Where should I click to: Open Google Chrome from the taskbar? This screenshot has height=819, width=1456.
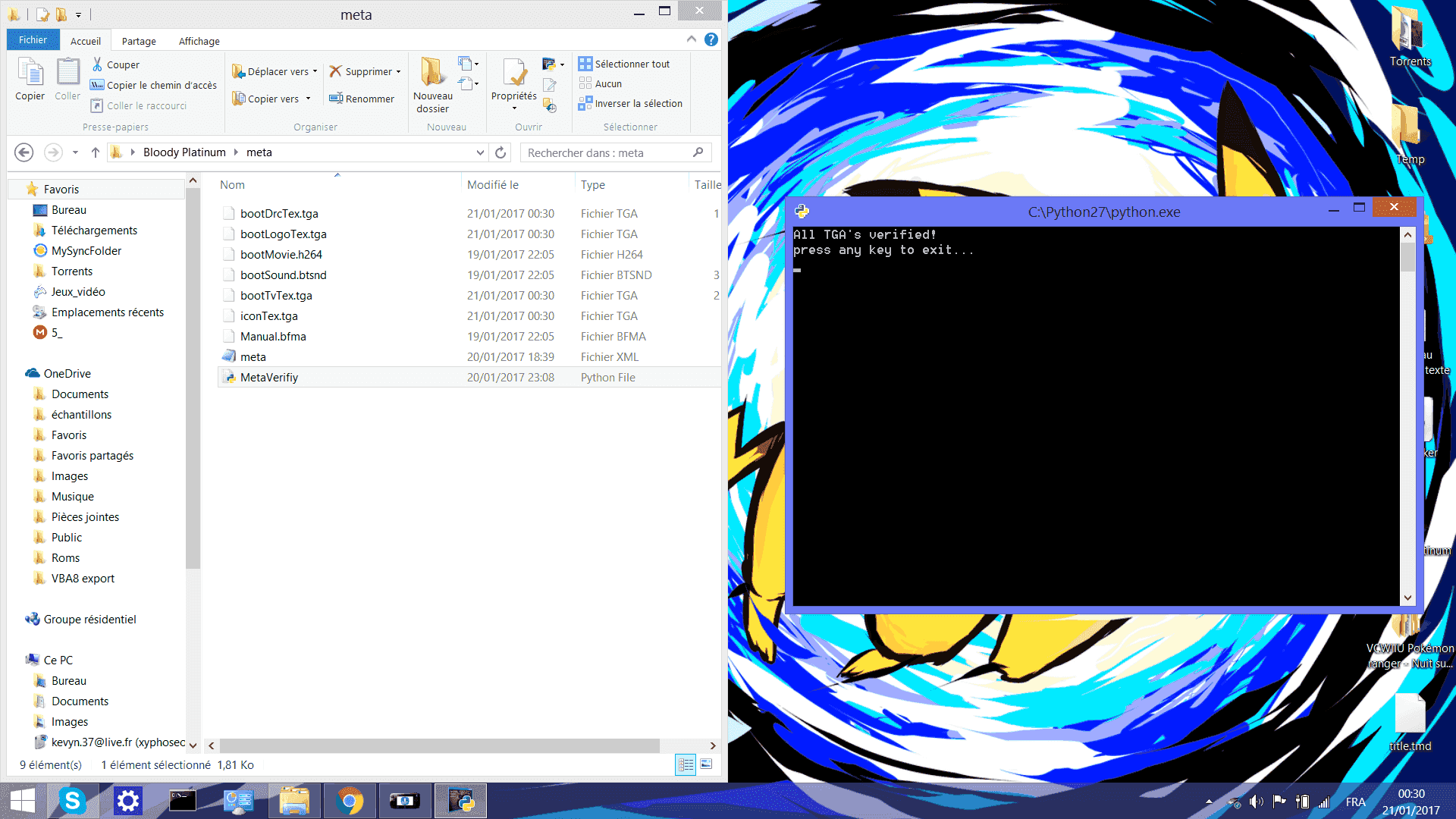pos(350,801)
